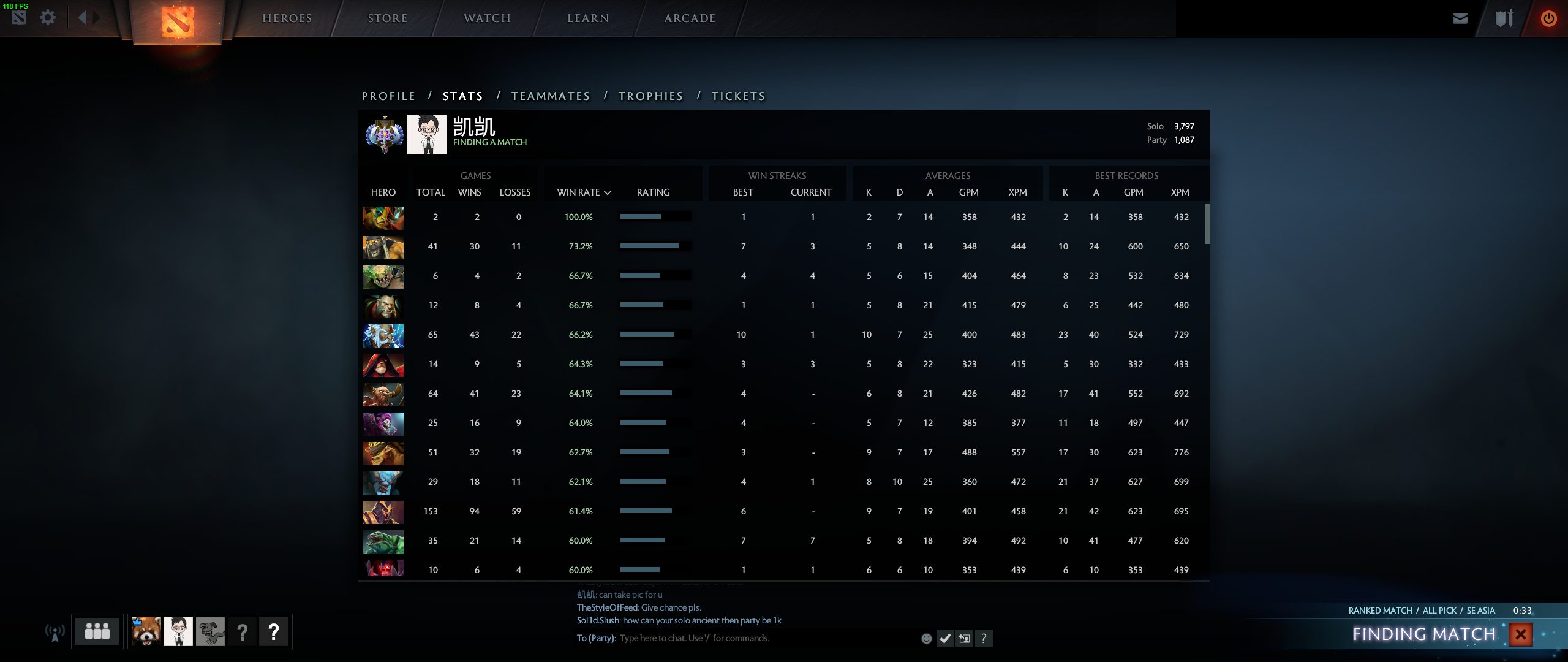Open the armory shield-and-sword icon

(1504, 18)
